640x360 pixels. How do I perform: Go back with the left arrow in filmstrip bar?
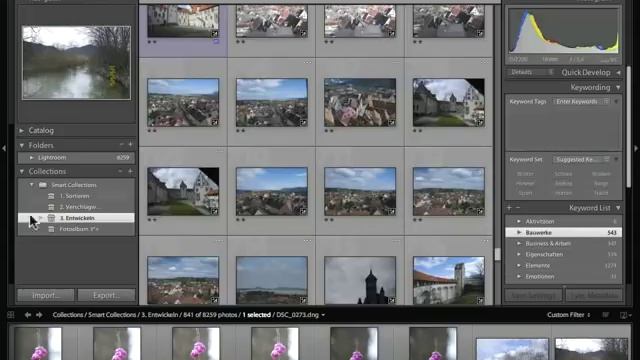[x=28, y=315]
